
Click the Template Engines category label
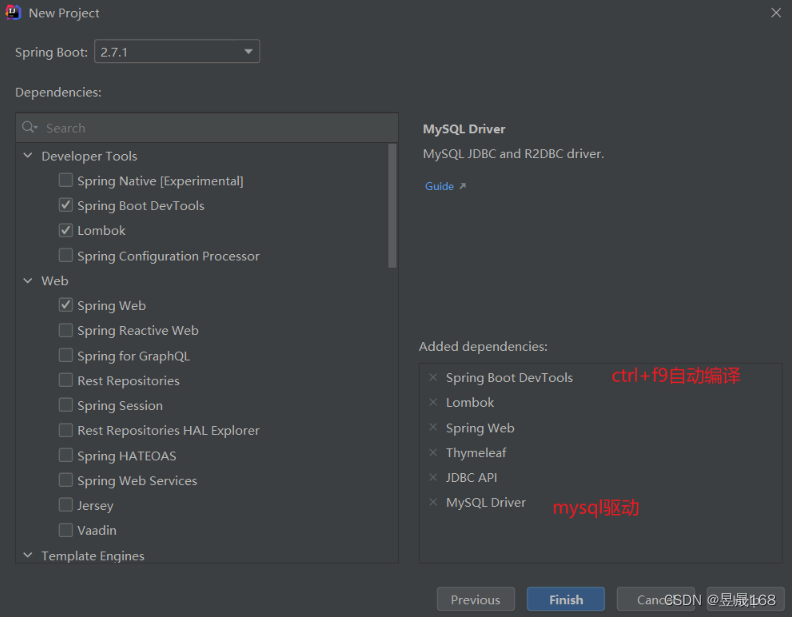coord(92,555)
